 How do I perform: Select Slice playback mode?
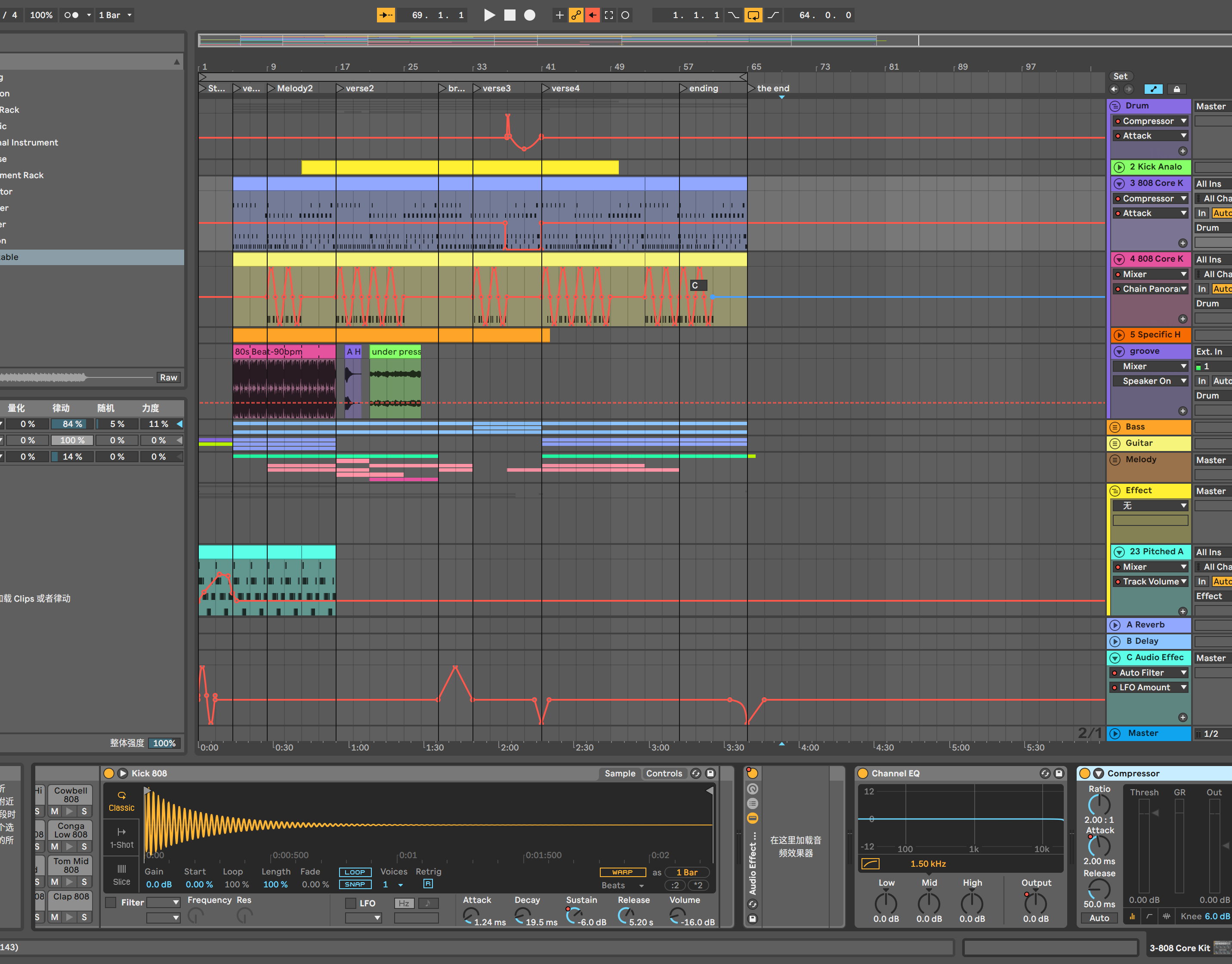(x=121, y=875)
